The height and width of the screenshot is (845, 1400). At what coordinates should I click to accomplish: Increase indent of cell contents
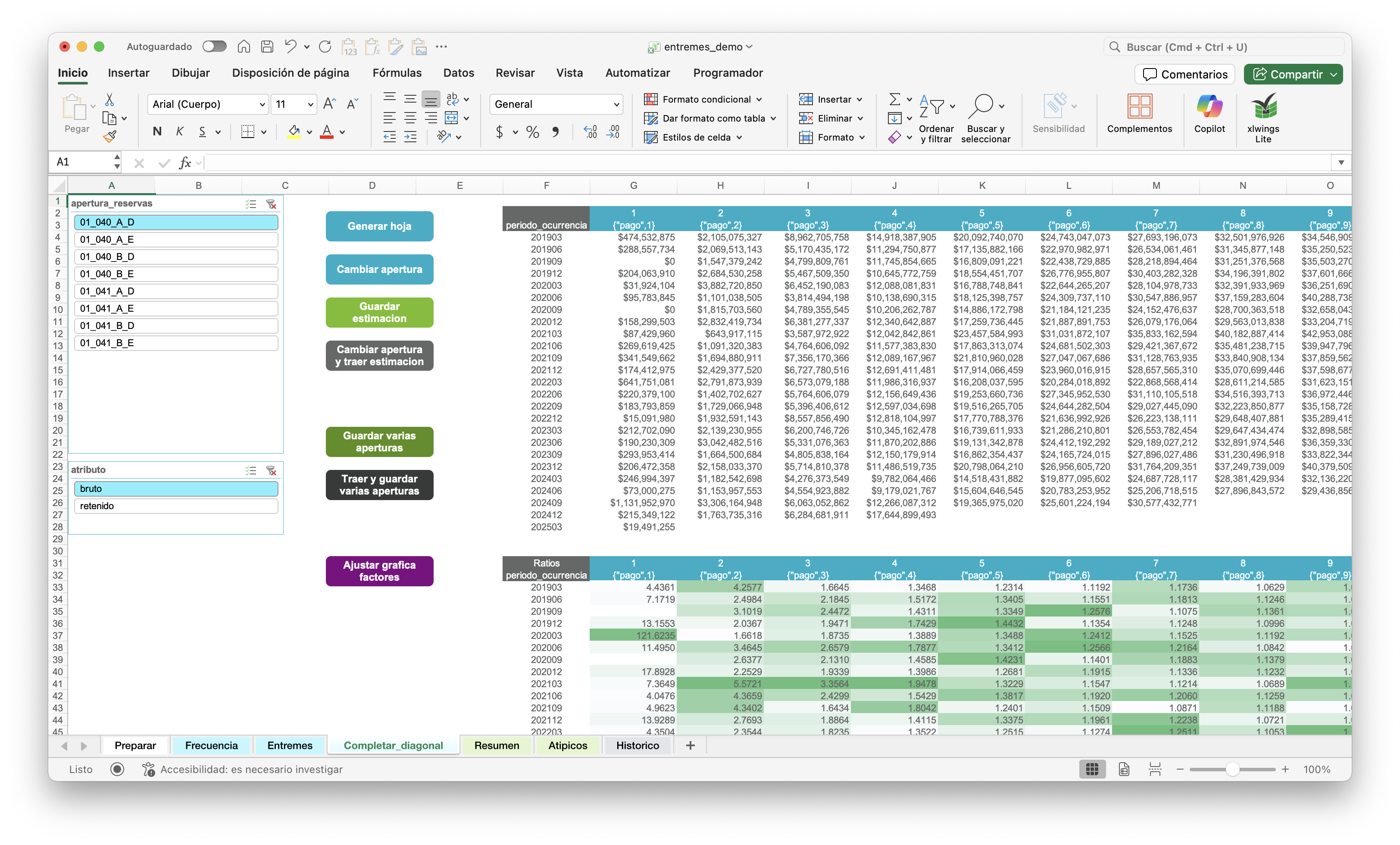(x=410, y=137)
